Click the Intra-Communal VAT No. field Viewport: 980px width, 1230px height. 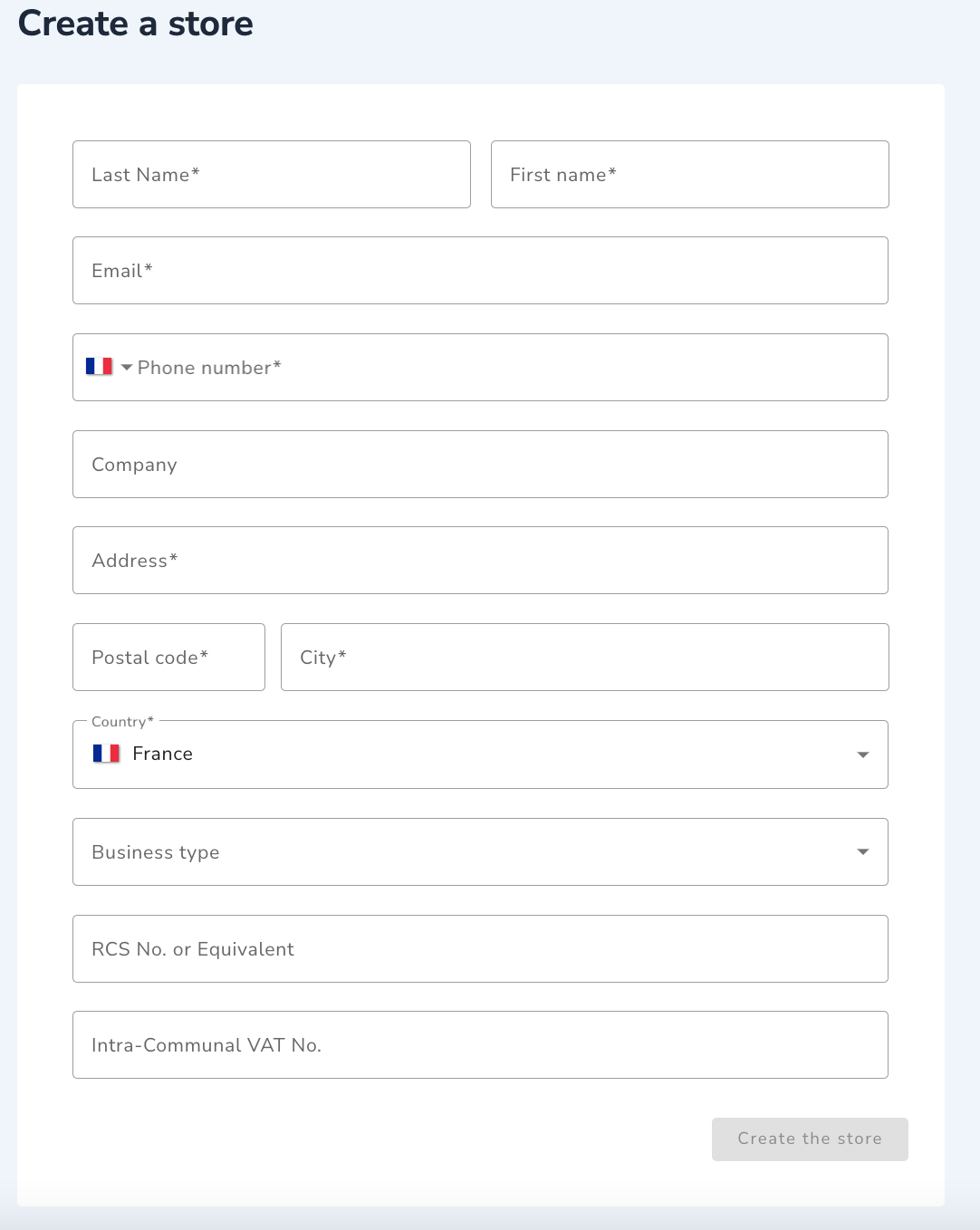[480, 1044]
